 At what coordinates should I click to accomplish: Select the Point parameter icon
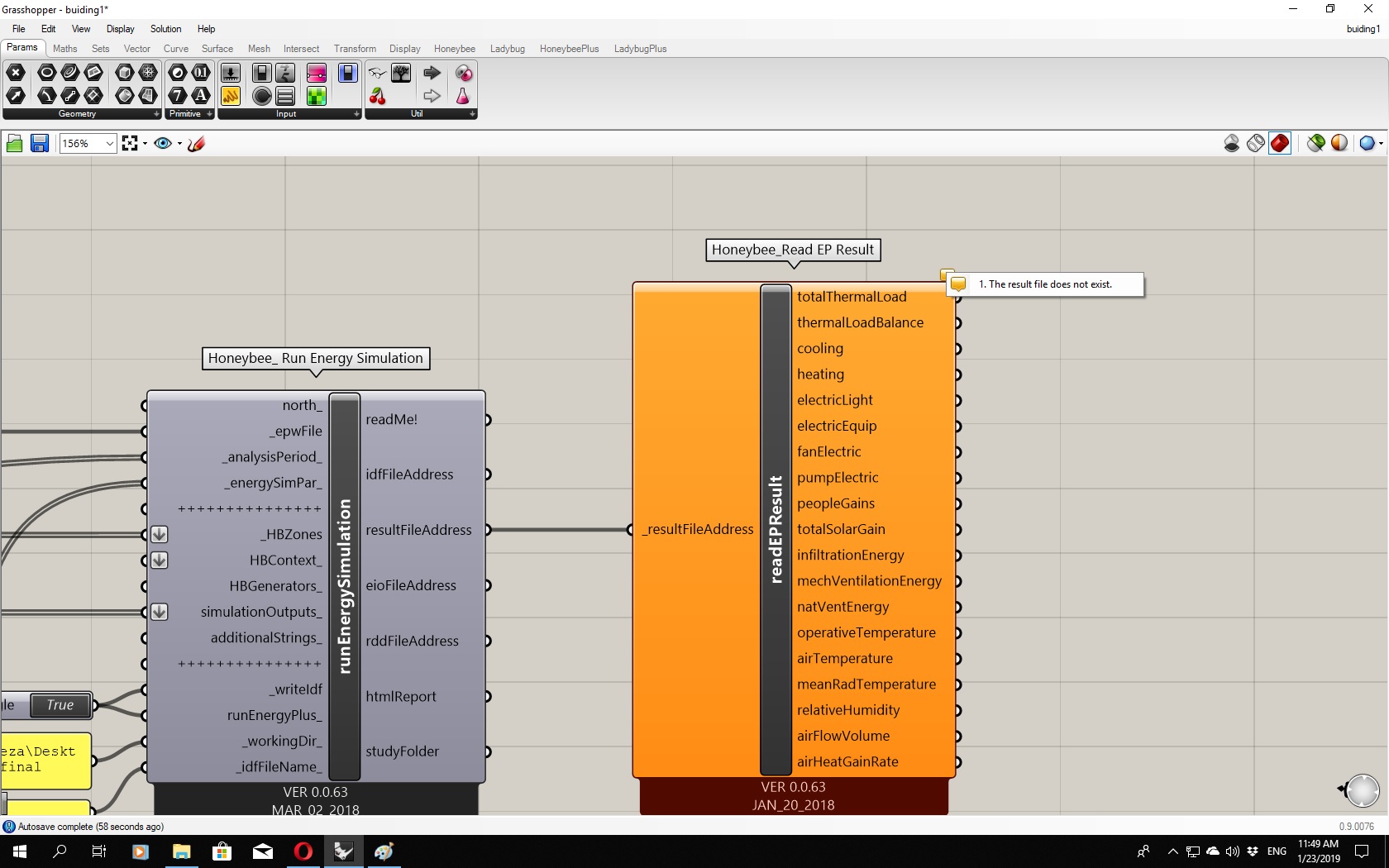pos(16,73)
